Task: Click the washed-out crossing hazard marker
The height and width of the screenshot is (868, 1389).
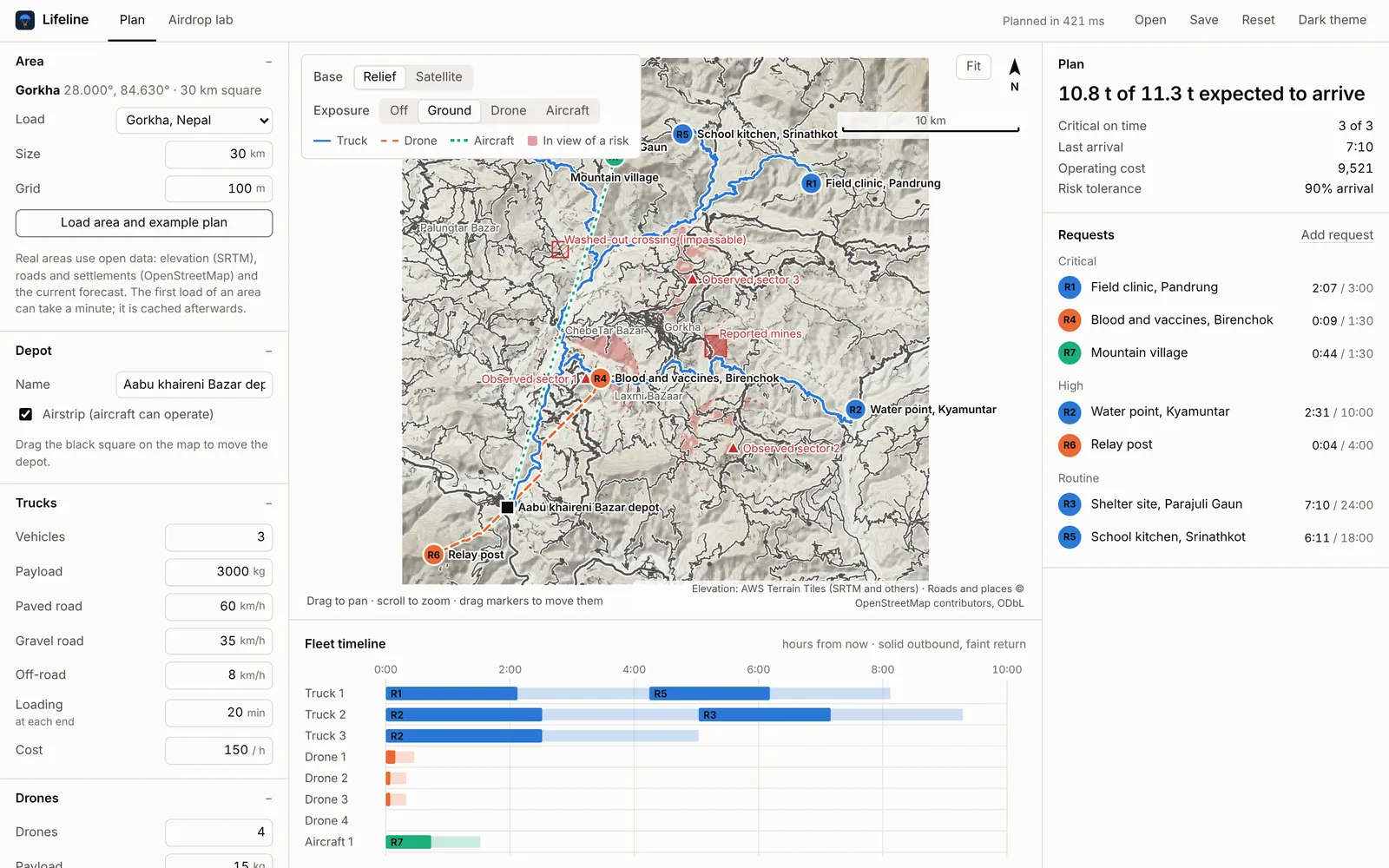Action: pyautogui.click(x=560, y=250)
